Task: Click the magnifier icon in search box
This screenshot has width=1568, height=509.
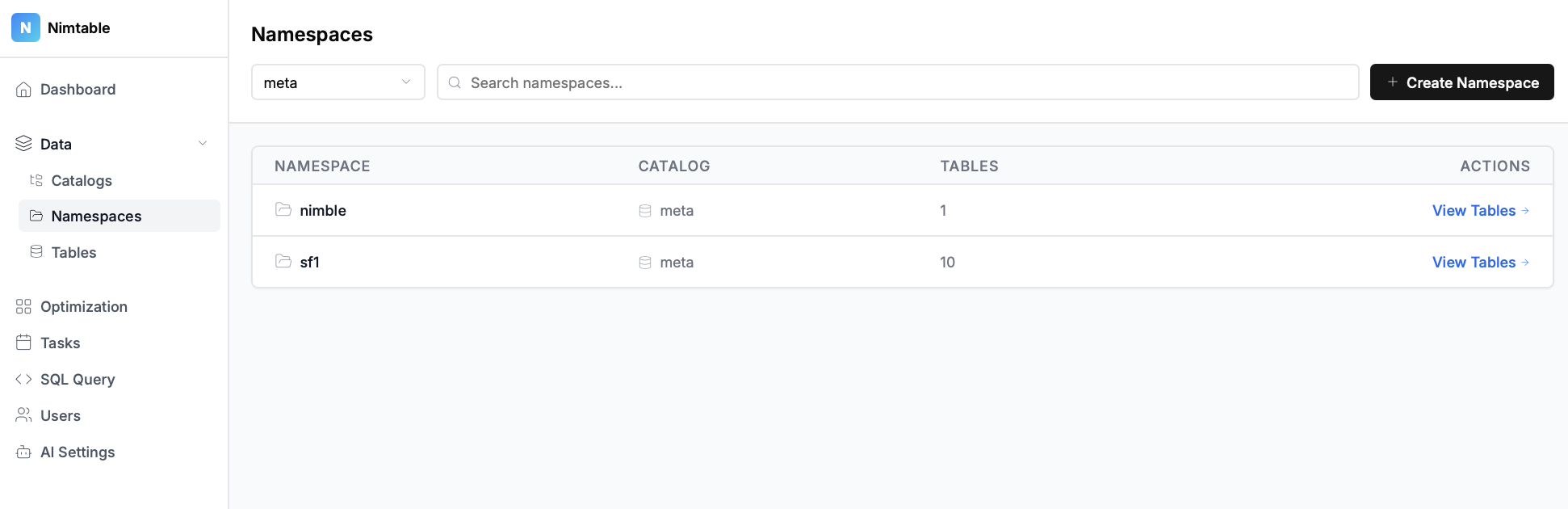Action: (x=455, y=82)
